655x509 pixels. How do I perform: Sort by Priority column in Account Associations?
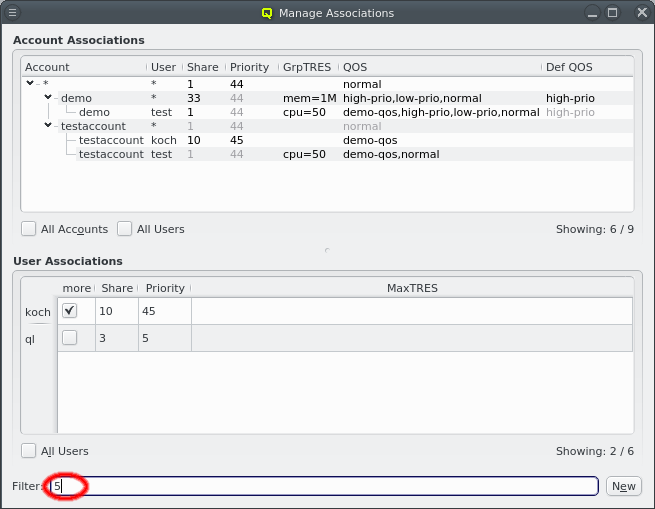pos(252,67)
